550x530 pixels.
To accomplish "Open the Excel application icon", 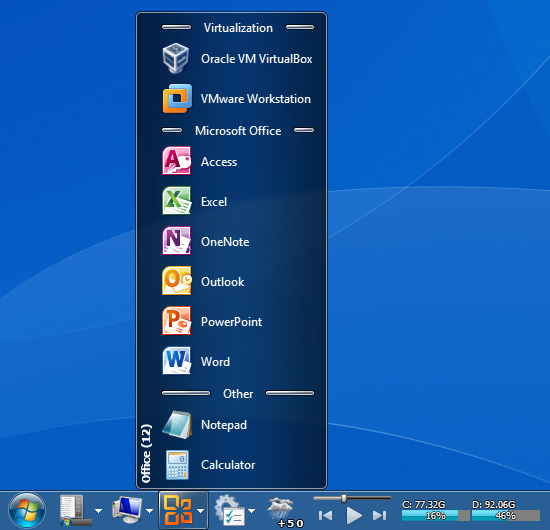I will click(x=176, y=201).
